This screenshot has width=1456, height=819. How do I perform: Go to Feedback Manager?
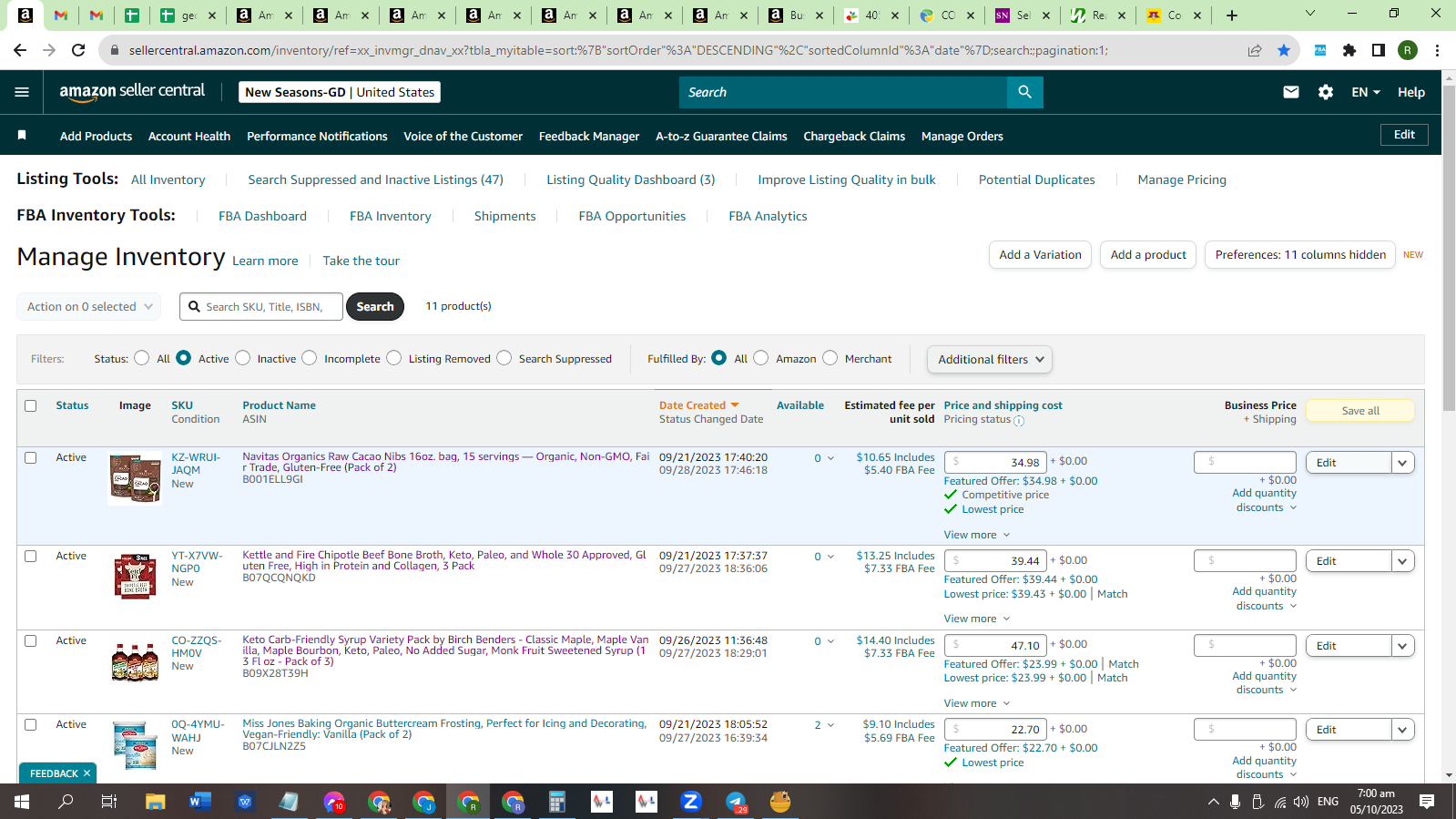(x=589, y=136)
